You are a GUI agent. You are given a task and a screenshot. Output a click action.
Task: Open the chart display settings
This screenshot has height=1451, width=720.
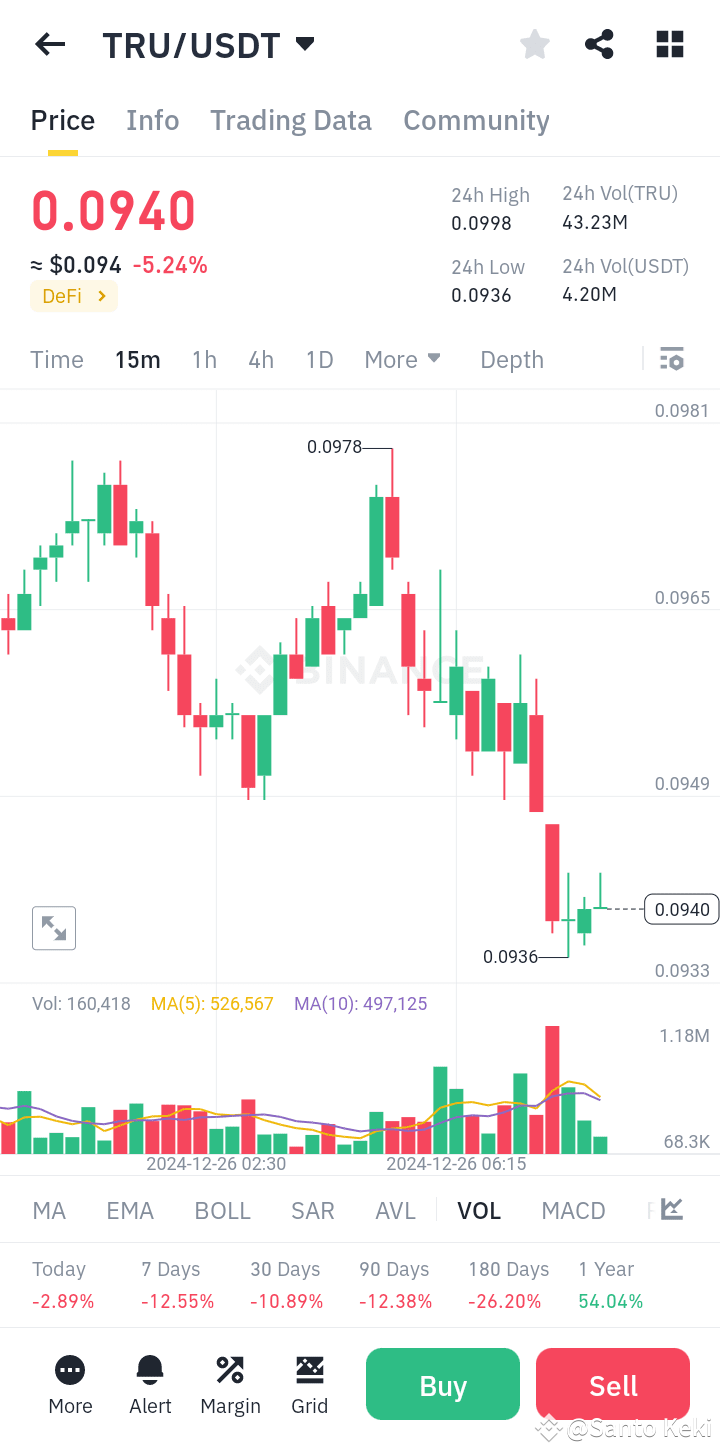tap(671, 358)
